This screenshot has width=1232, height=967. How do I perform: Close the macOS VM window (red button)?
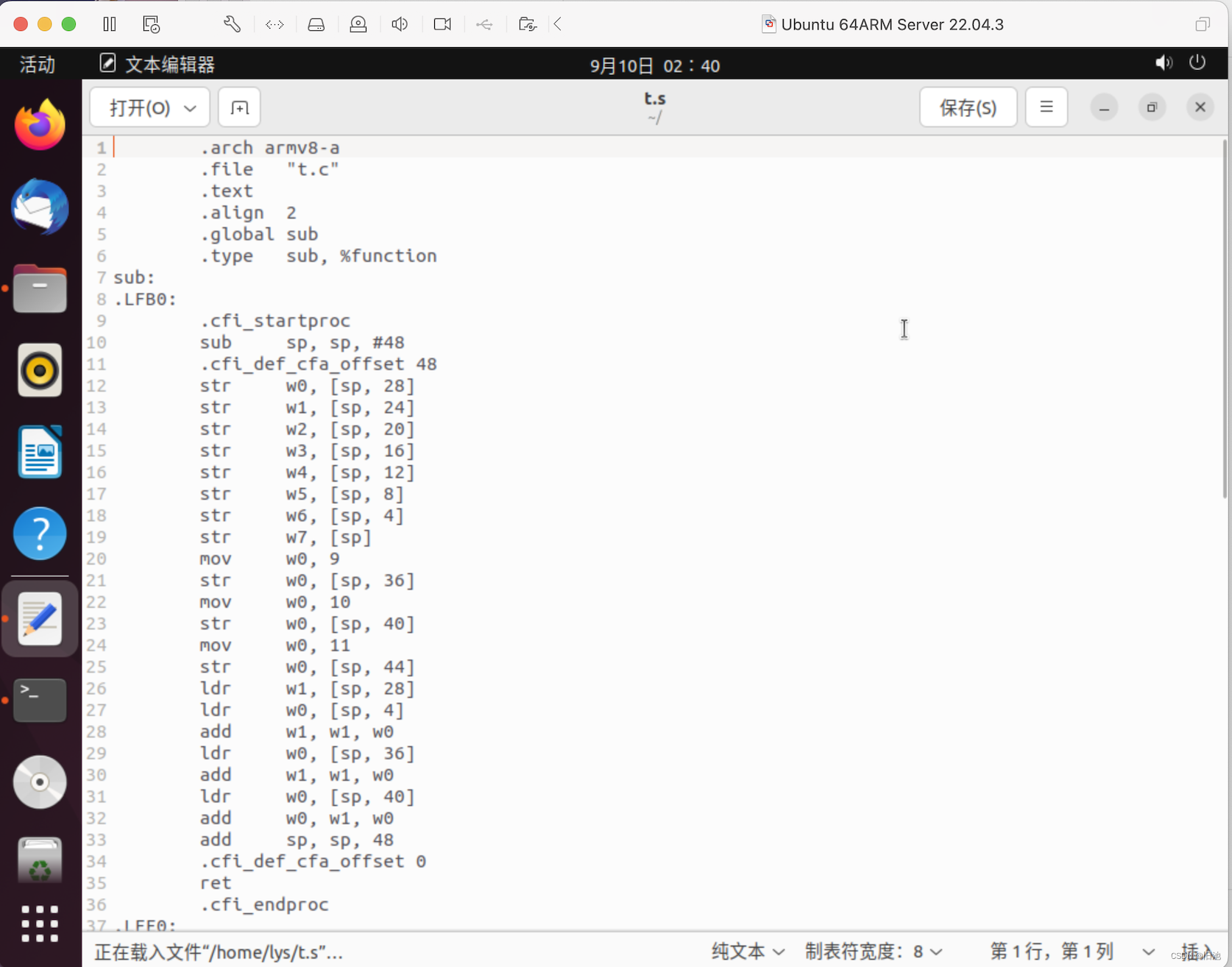pos(21,24)
